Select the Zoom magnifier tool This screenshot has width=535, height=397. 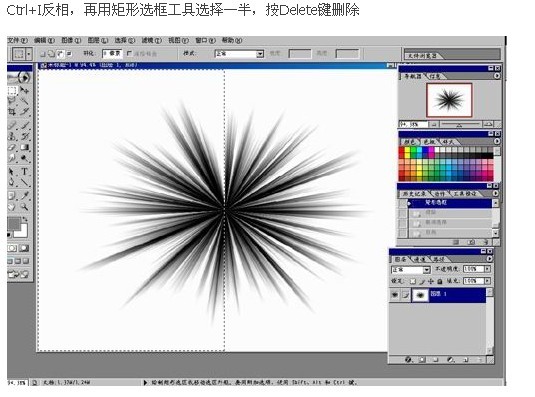click(x=25, y=207)
